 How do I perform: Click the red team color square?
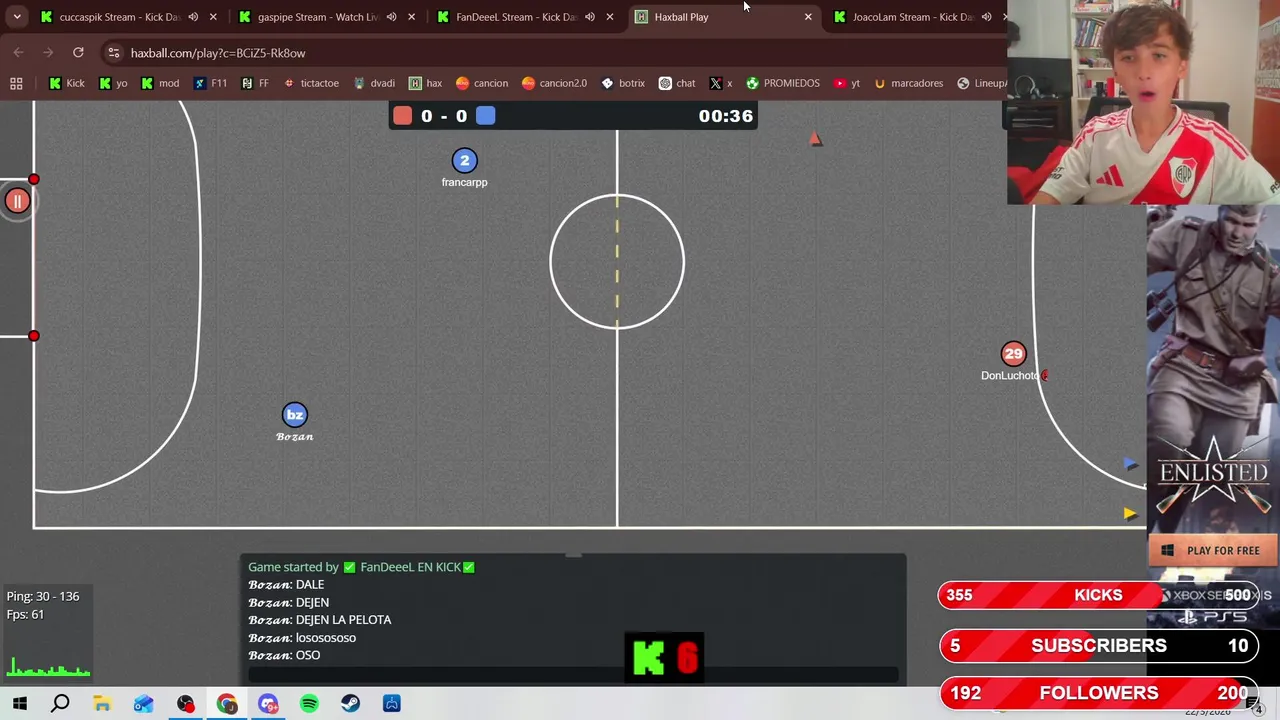pyautogui.click(x=402, y=116)
